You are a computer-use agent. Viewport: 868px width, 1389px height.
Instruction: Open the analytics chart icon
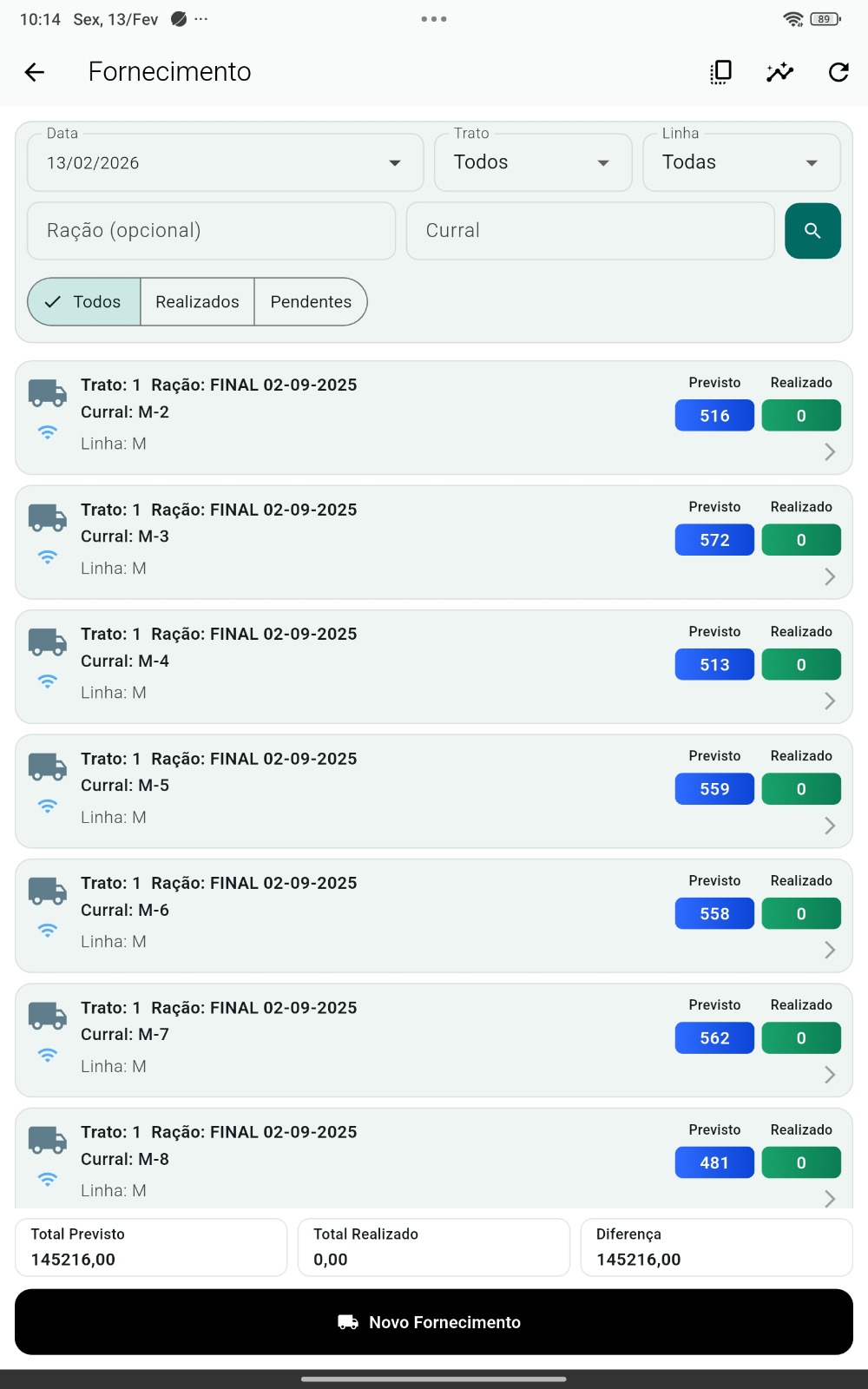click(779, 72)
